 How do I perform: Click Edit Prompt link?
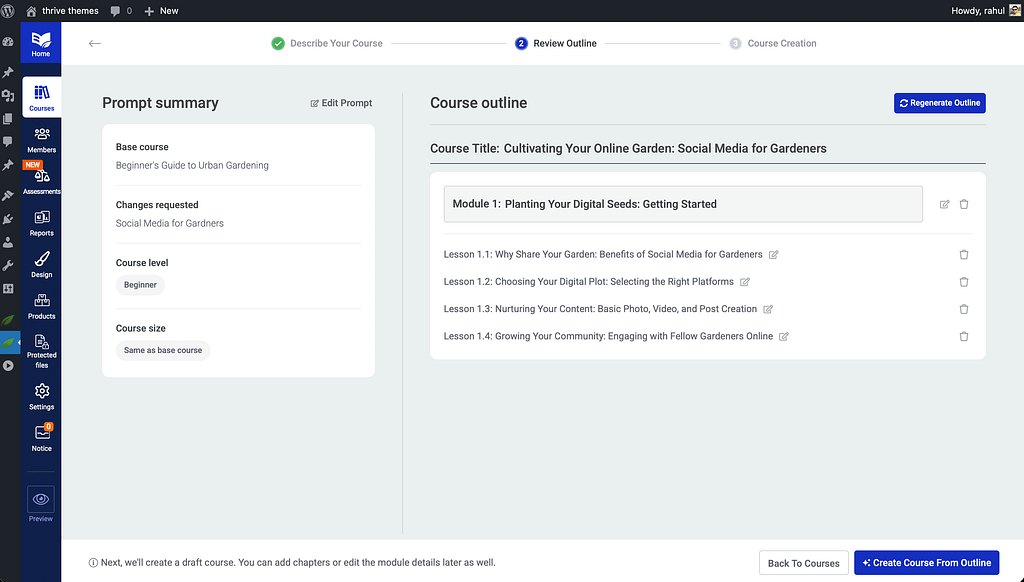[341, 103]
